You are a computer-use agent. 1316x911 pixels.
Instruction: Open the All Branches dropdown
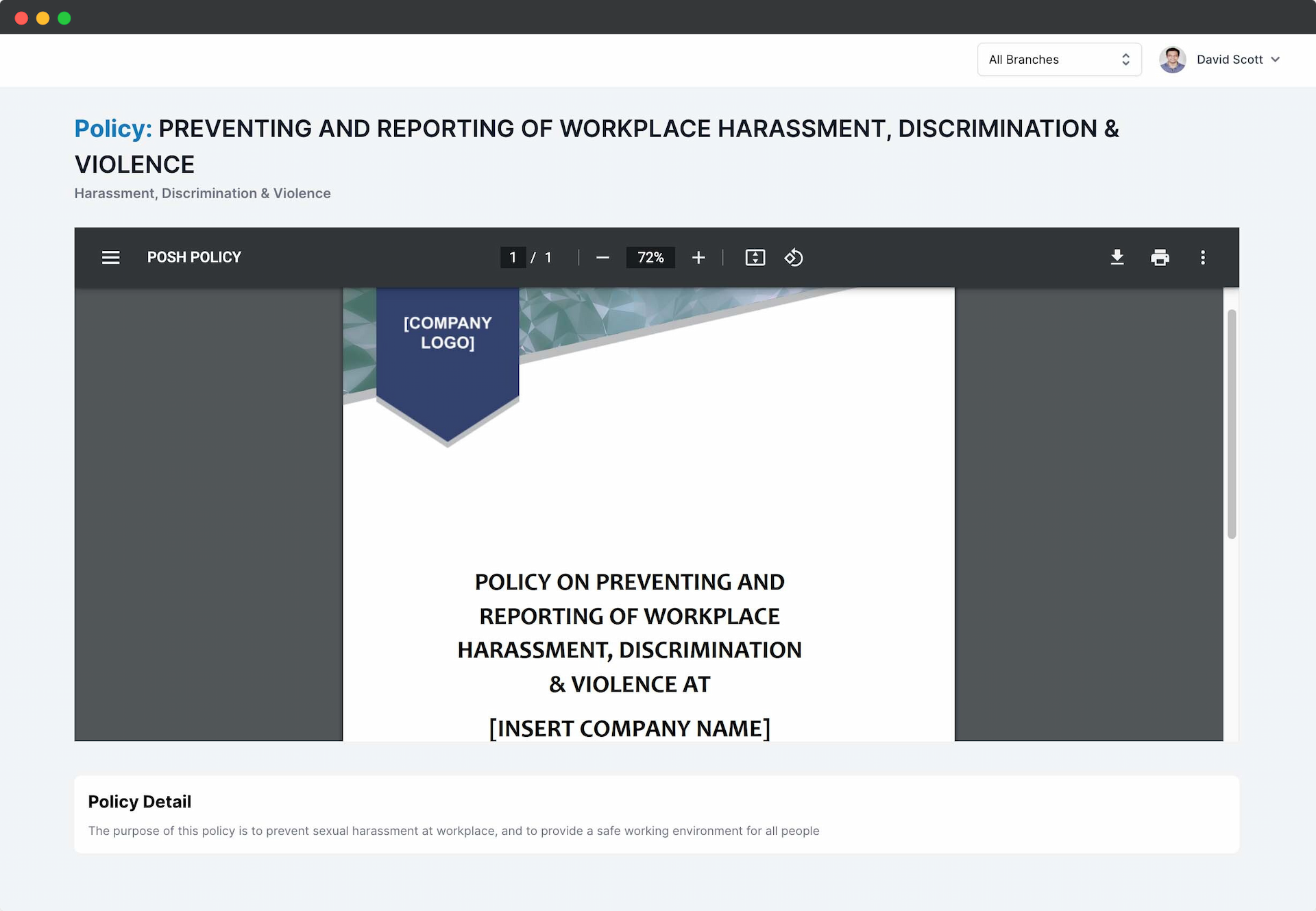click(x=1059, y=60)
